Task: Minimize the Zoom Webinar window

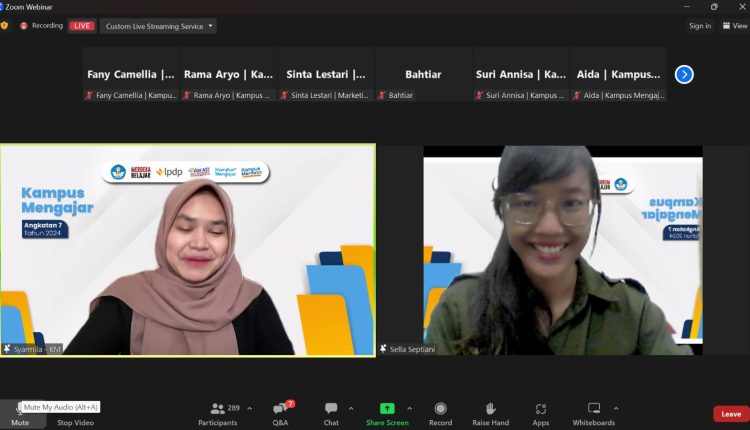Action: click(687, 7)
